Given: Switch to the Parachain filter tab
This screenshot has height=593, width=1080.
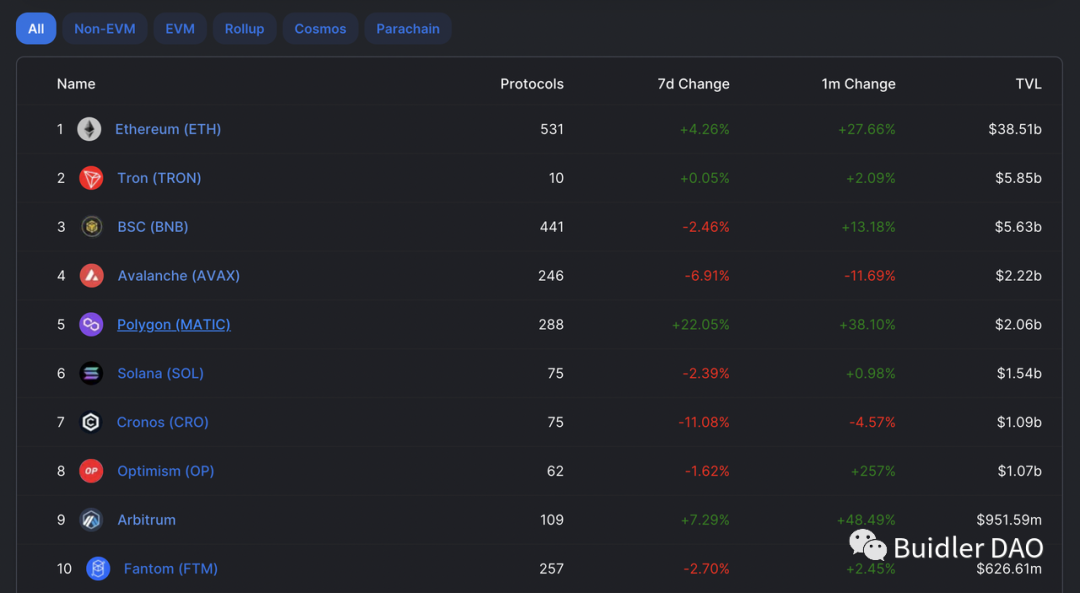Looking at the screenshot, I should tap(408, 29).
